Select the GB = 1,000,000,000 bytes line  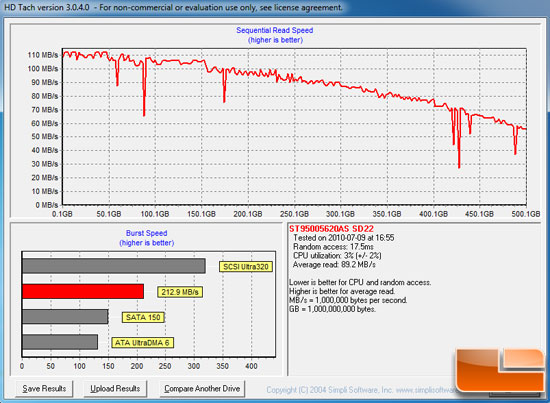click(x=332, y=309)
